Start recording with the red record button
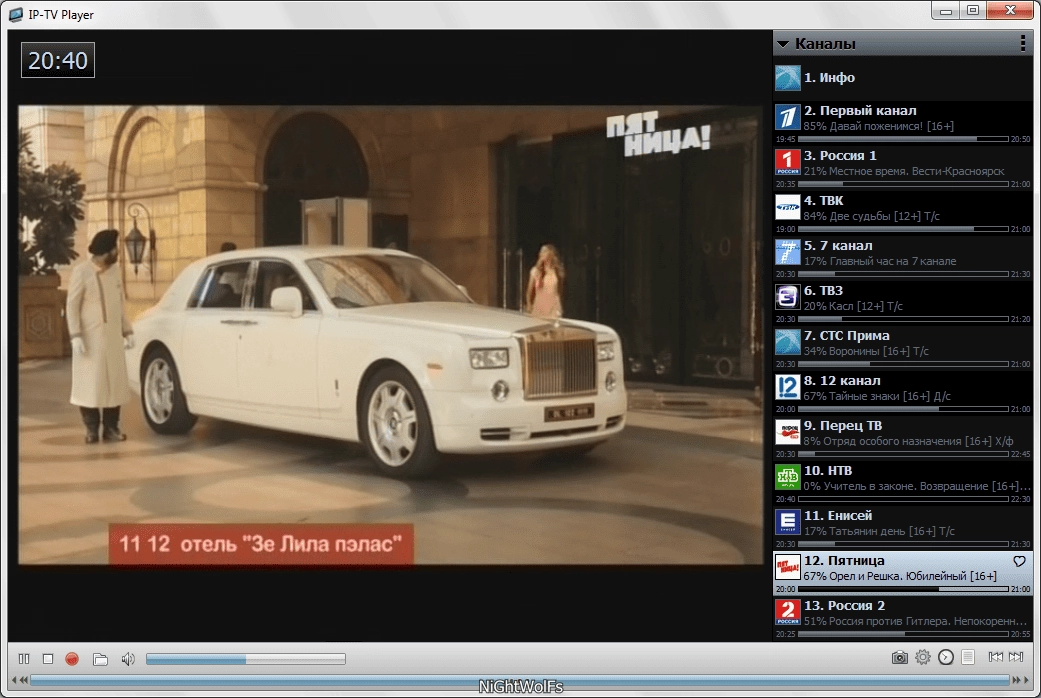This screenshot has width=1041, height=698. click(72, 659)
